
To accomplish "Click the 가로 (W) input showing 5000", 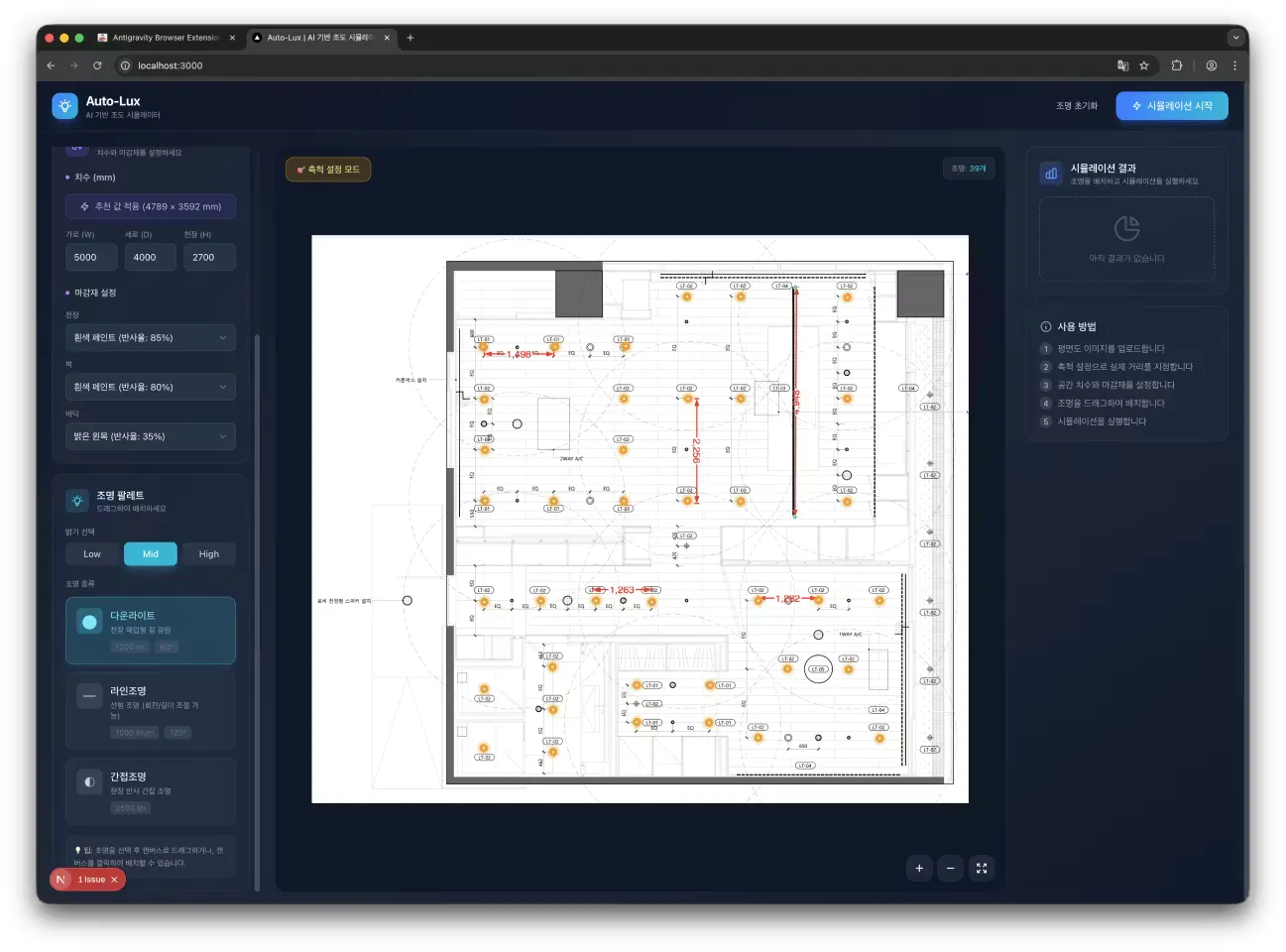I will coord(91,257).
